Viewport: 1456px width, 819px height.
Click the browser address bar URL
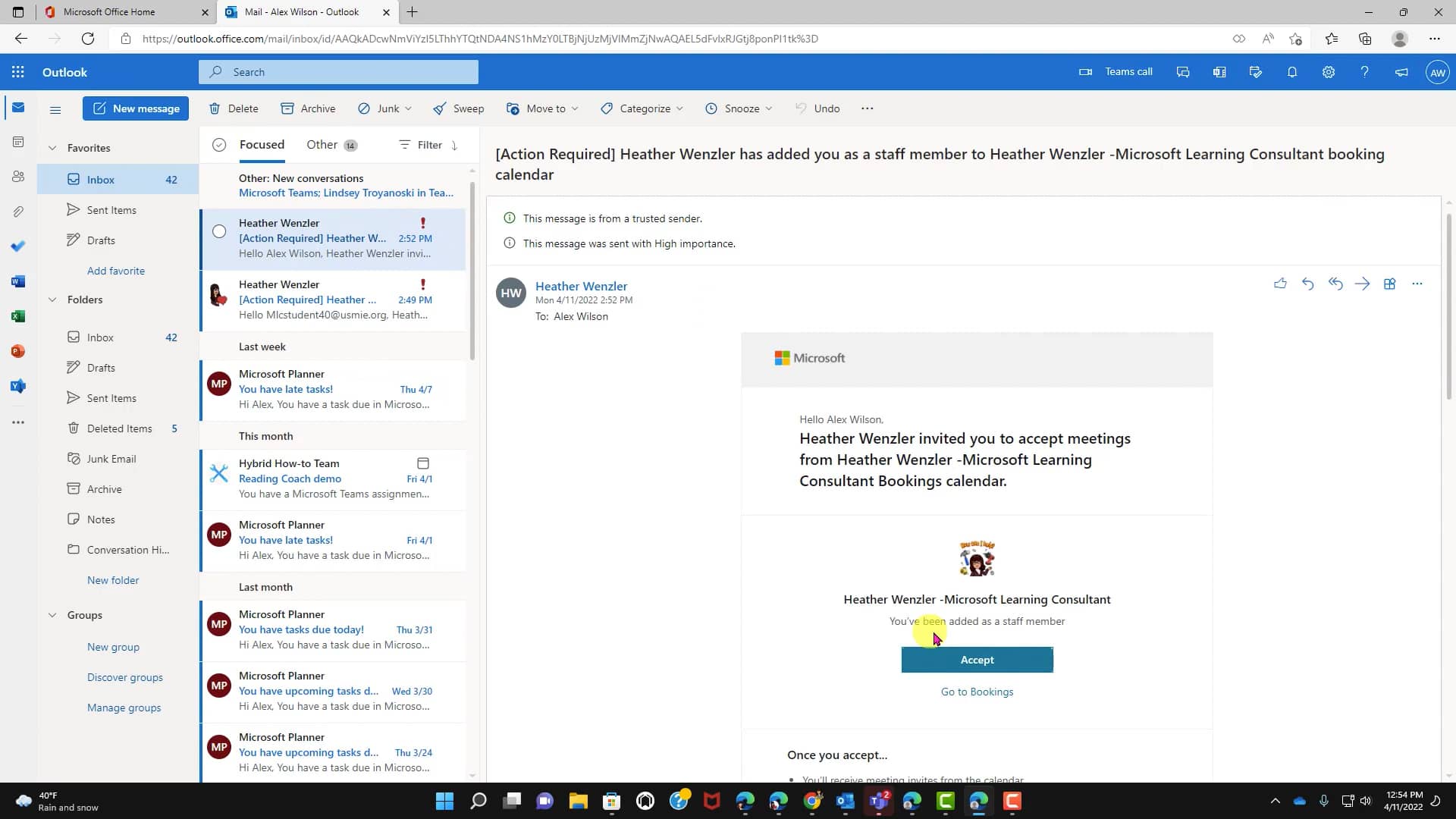pos(479,39)
